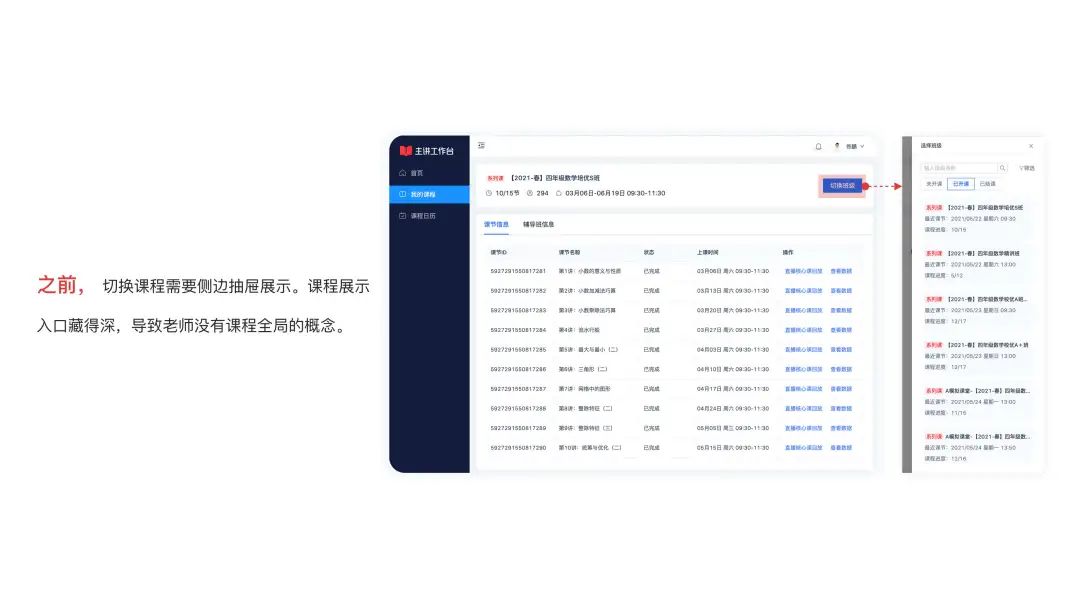Select drawer class 四年级数学培优S班 with progress 10/15
The height and width of the screenshot is (608, 1080).
coord(976,218)
